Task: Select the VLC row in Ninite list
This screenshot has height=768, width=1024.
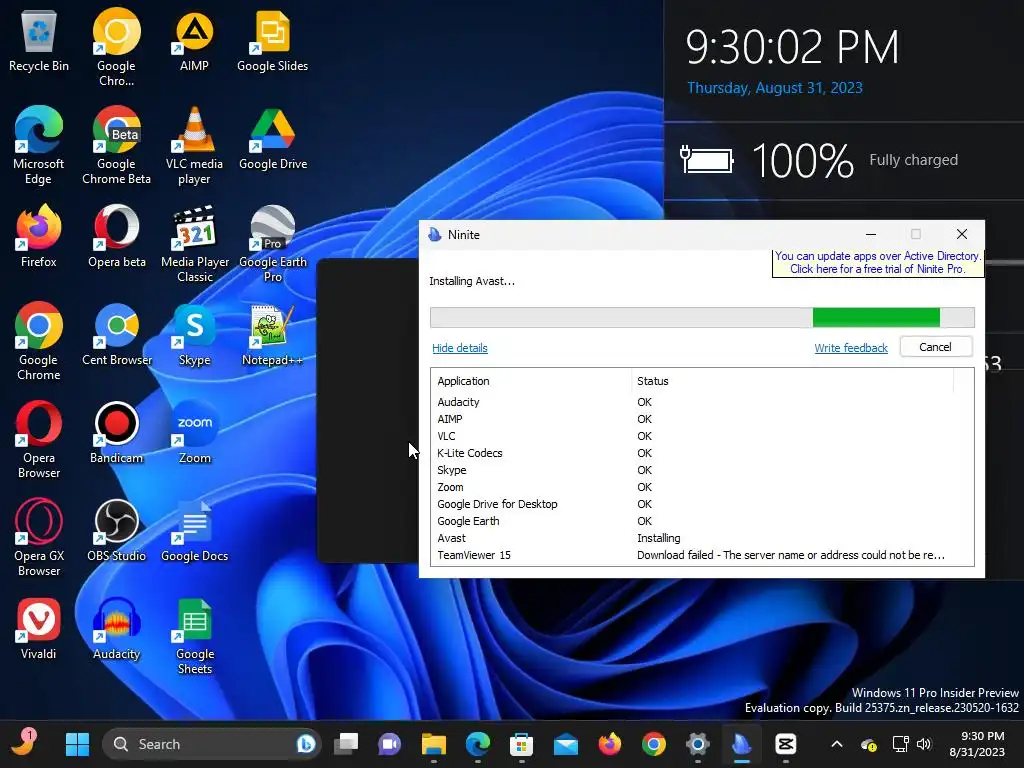Action: point(702,436)
